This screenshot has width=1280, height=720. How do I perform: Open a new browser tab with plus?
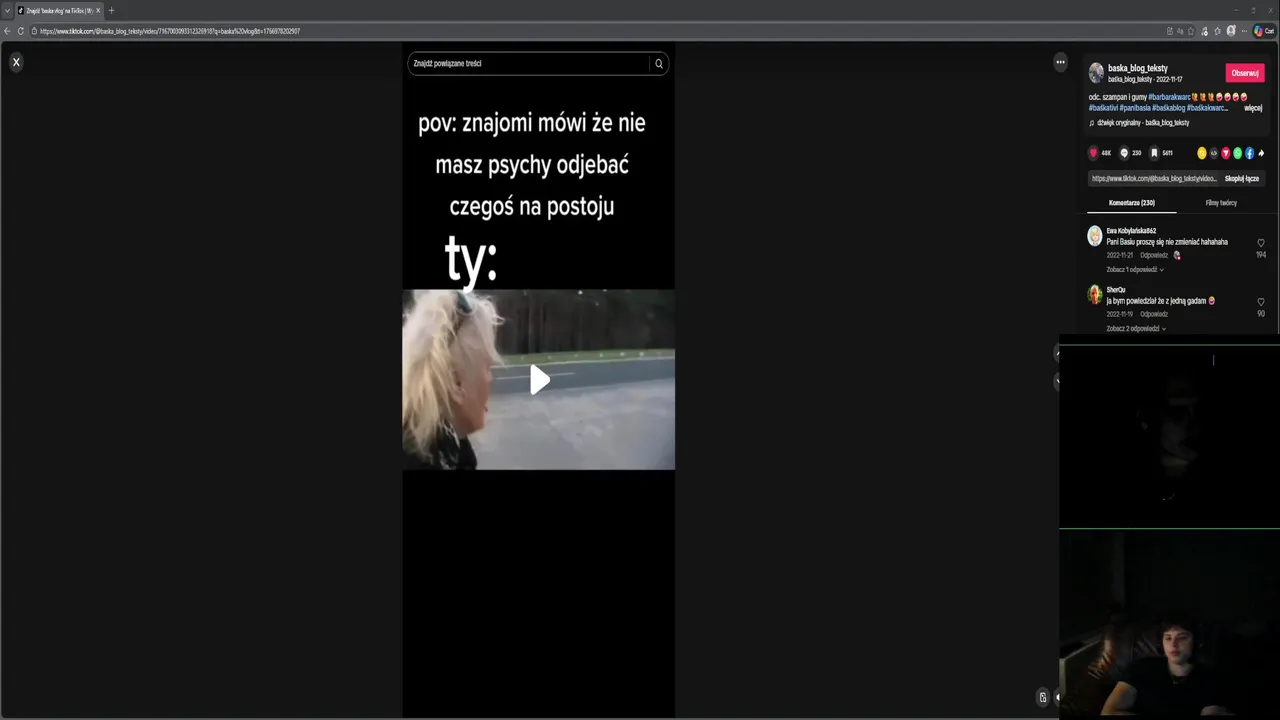111,10
